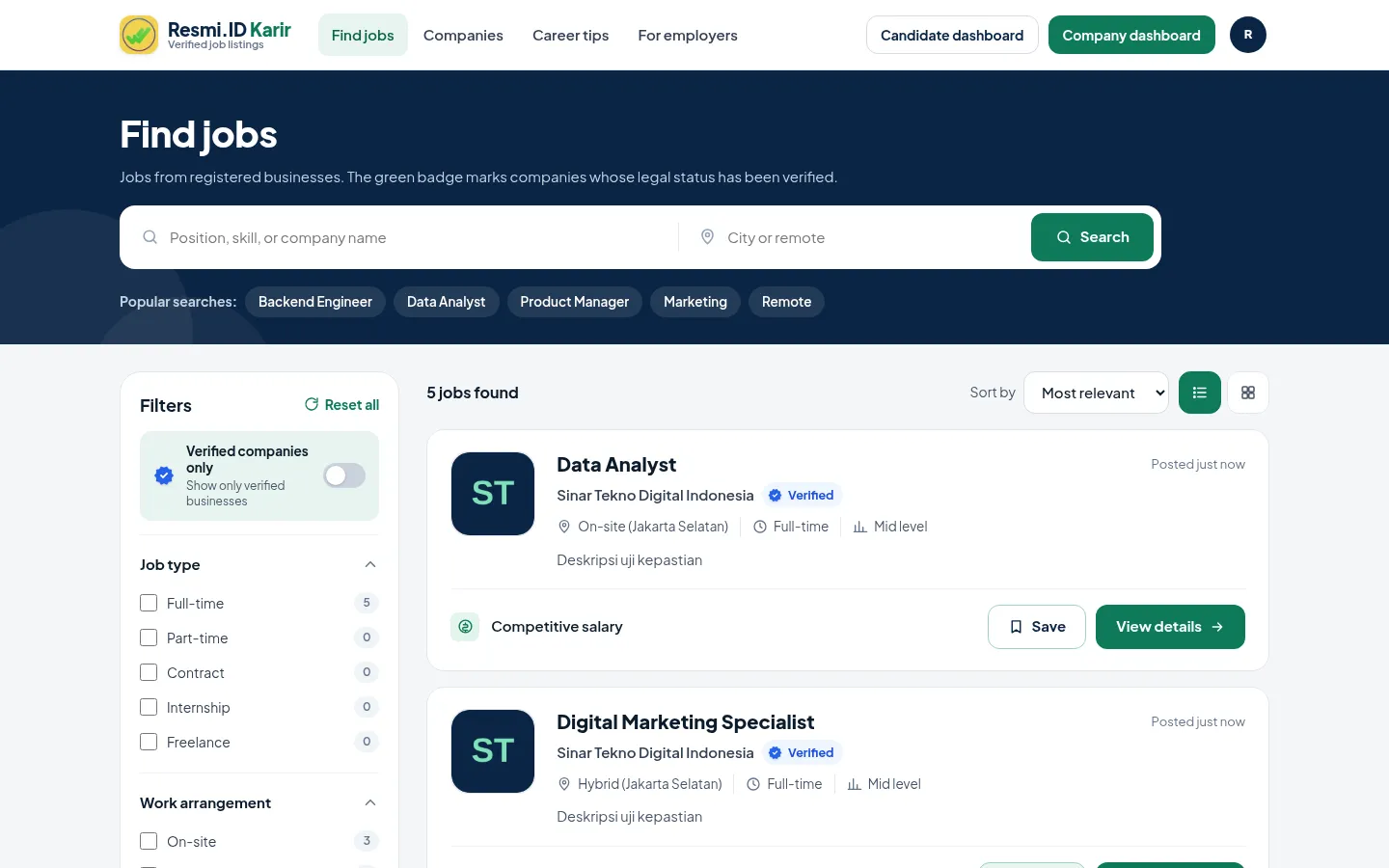Click the location pin in city field
This screenshot has height=868, width=1389.
pyautogui.click(x=707, y=237)
